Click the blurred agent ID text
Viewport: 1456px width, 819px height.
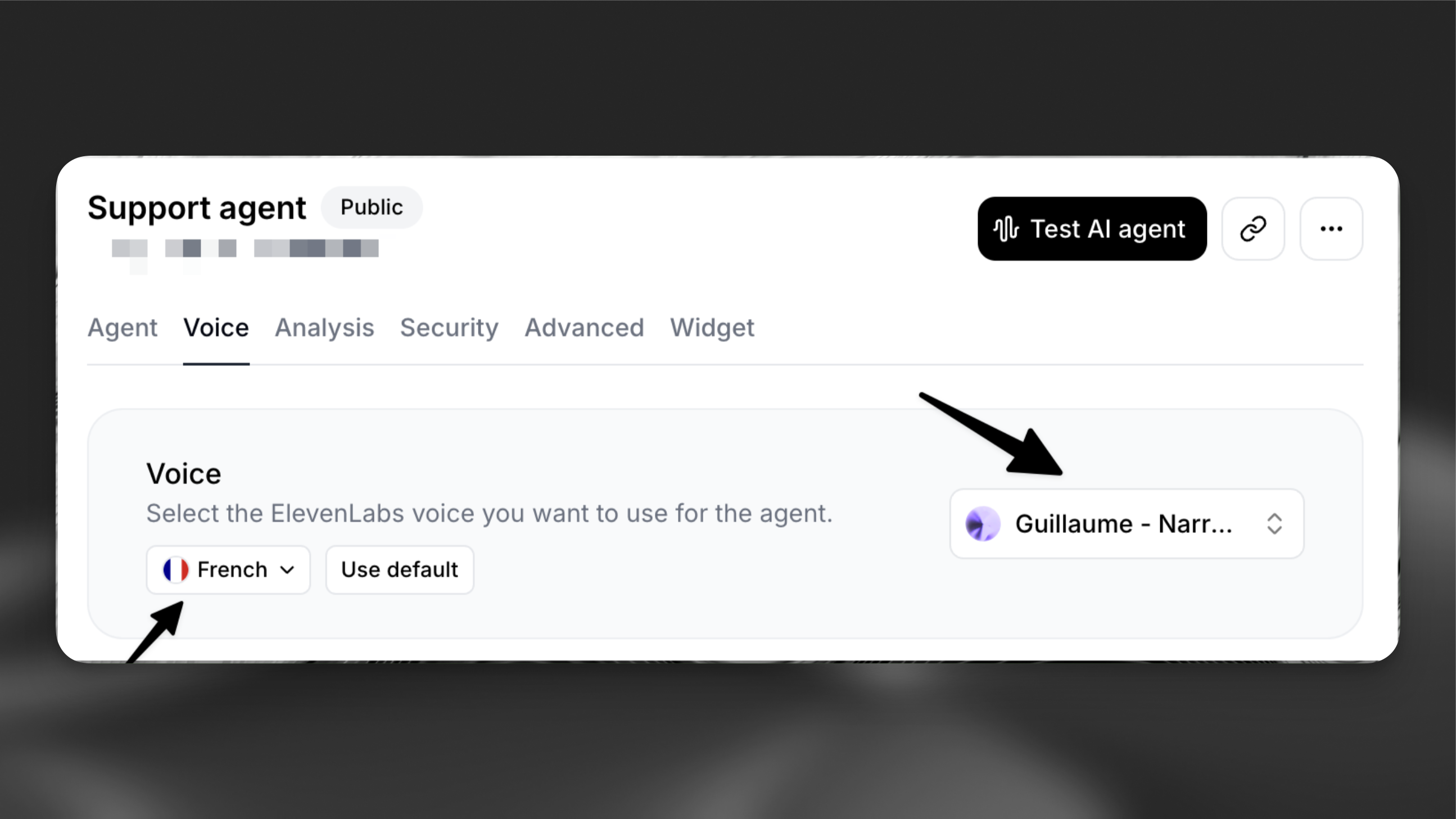pos(245,248)
